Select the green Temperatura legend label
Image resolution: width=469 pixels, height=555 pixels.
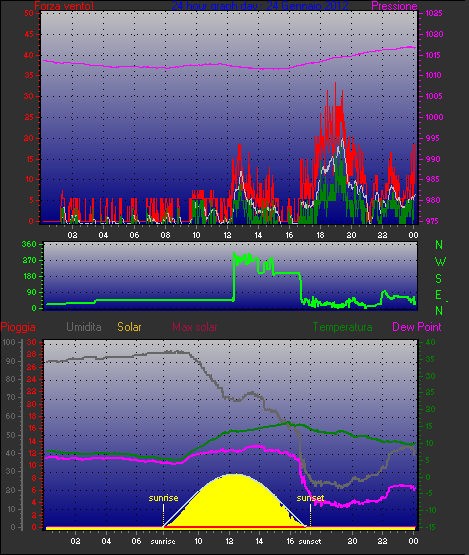click(342, 327)
